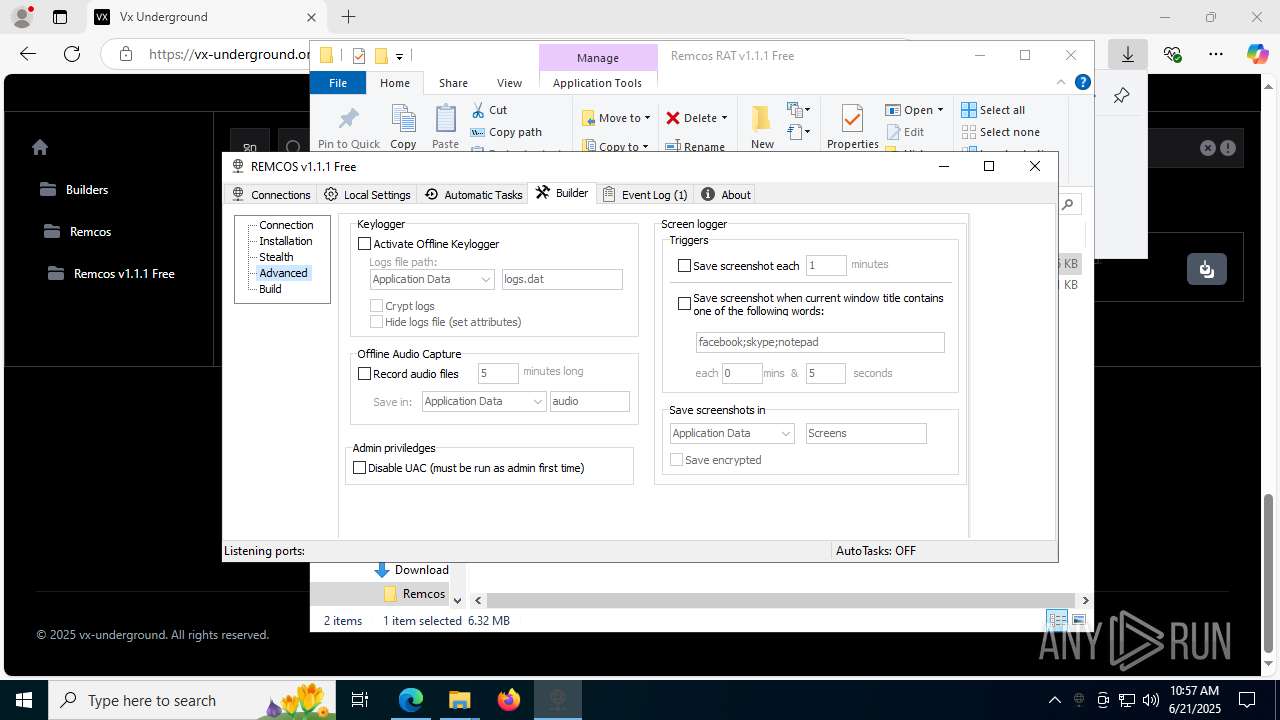Select Connection in the builder tree
This screenshot has height=720, width=1280.
pos(286,225)
